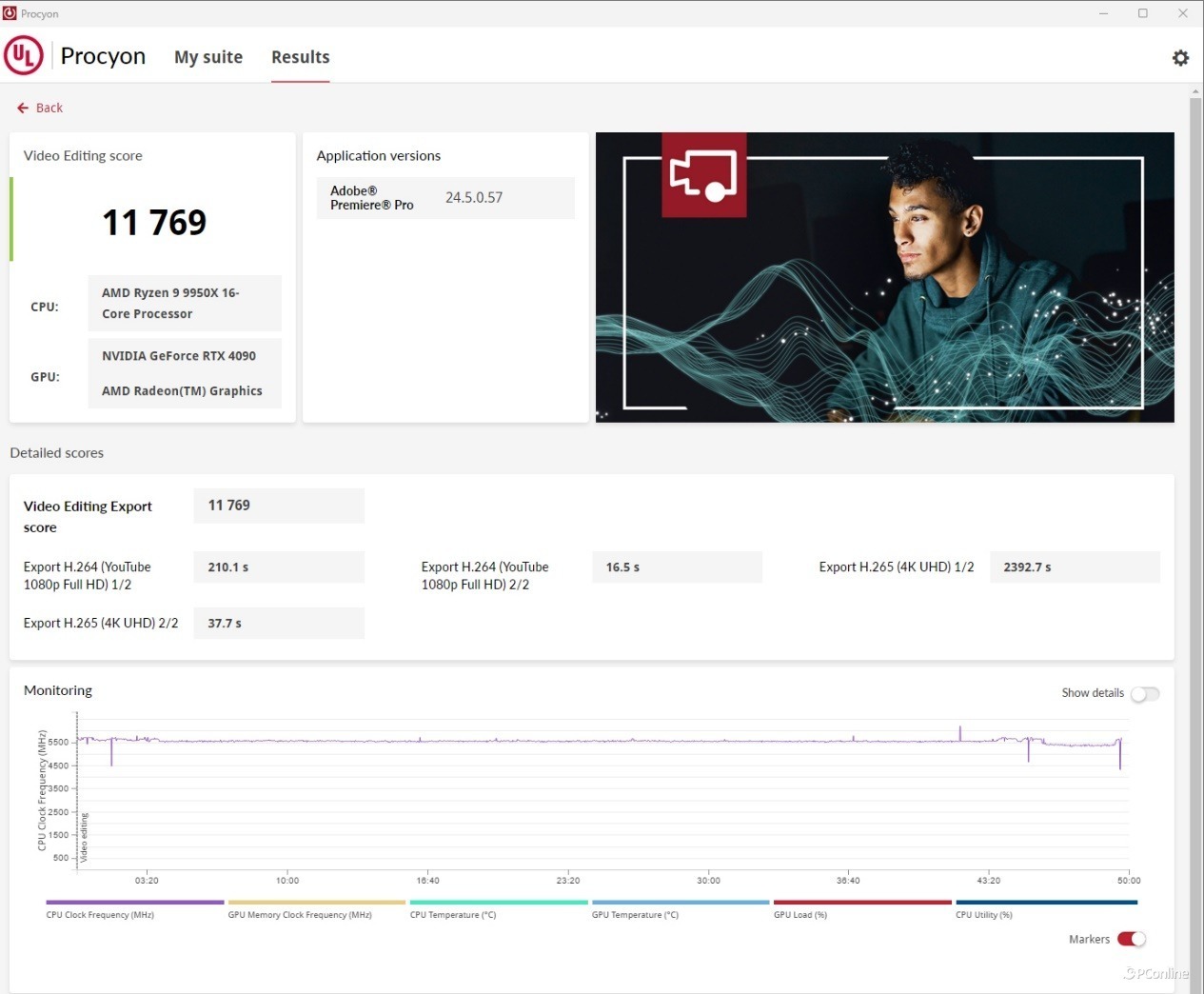The height and width of the screenshot is (994, 1204).
Task: Click the UL Procyon logo icon
Action: point(24,55)
